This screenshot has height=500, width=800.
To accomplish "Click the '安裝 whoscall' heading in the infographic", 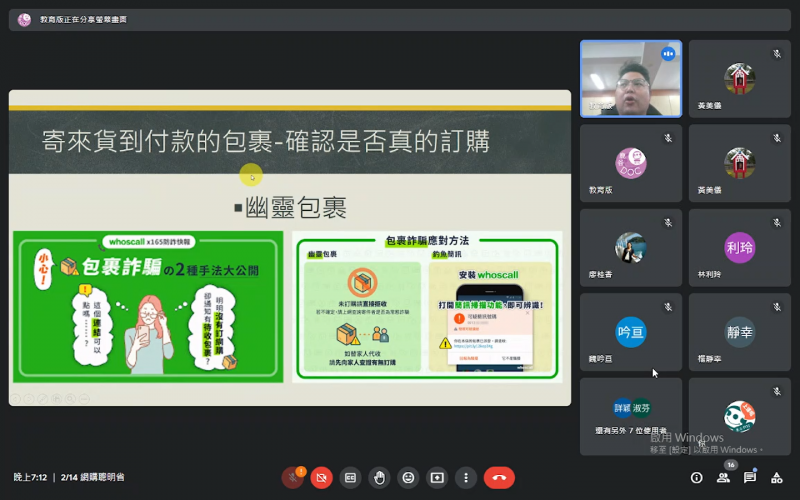I will [x=488, y=275].
